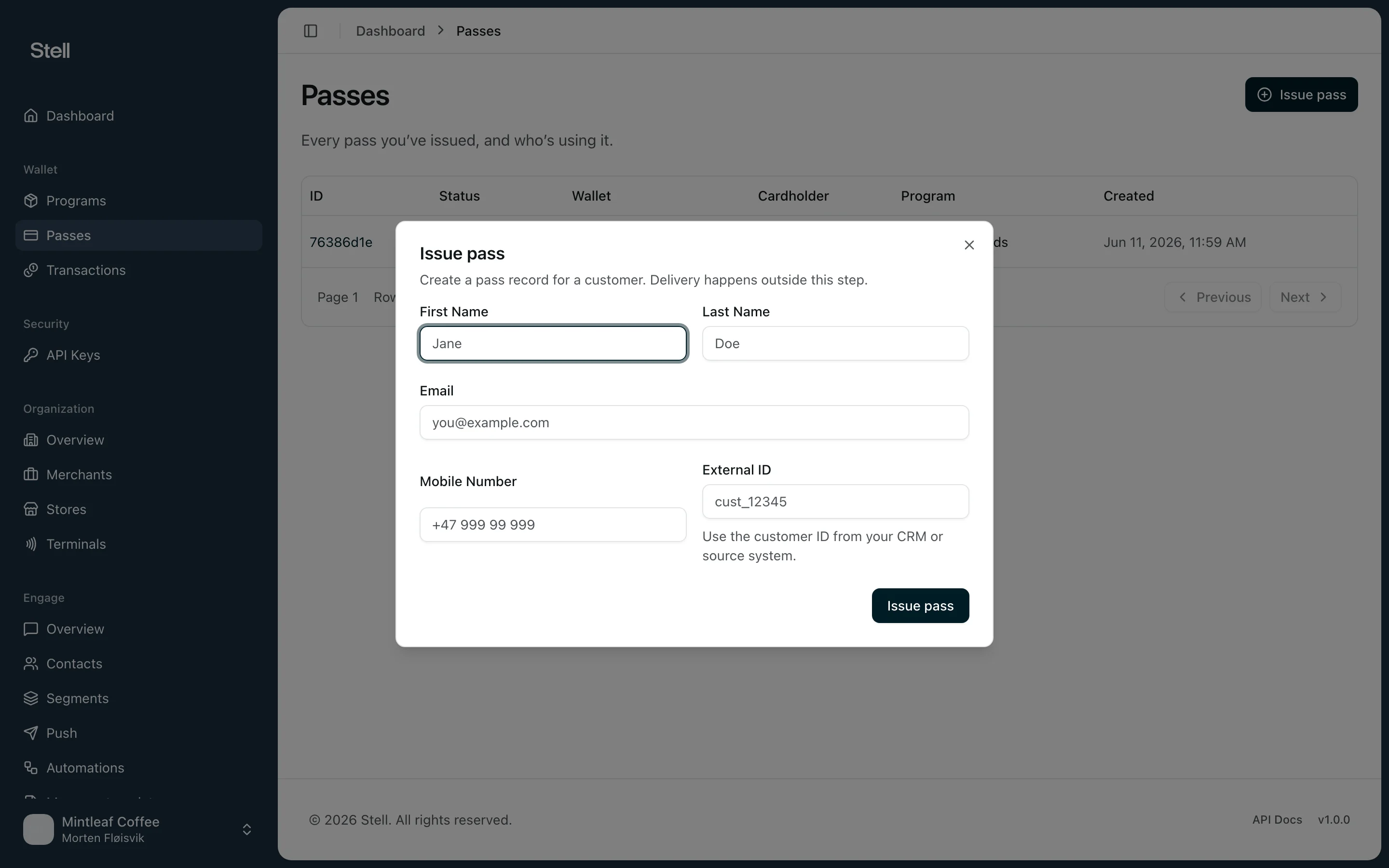Screen dimensions: 1389x868
Task: Click the Stores shop icon
Action: click(31, 510)
